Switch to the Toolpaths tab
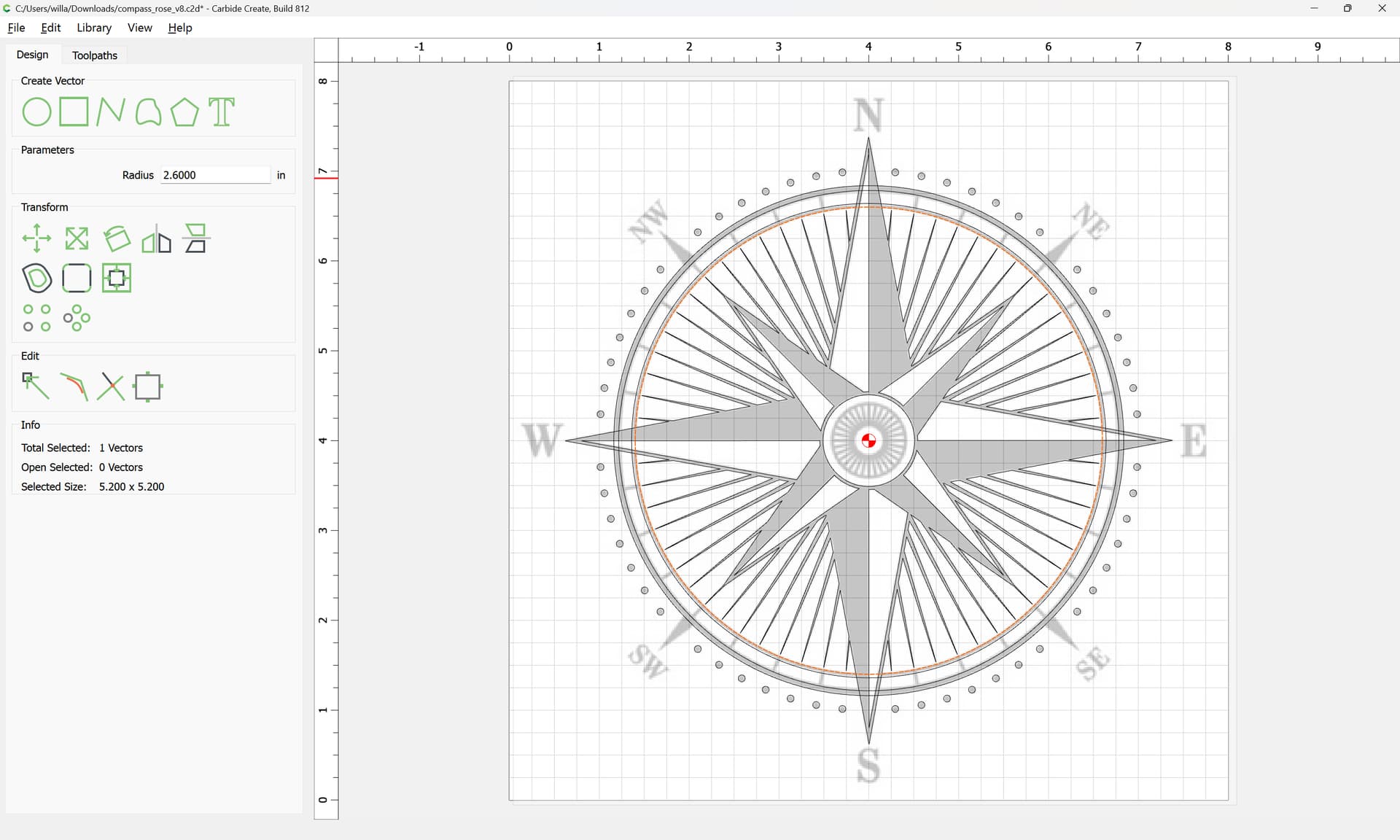 click(x=95, y=55)
